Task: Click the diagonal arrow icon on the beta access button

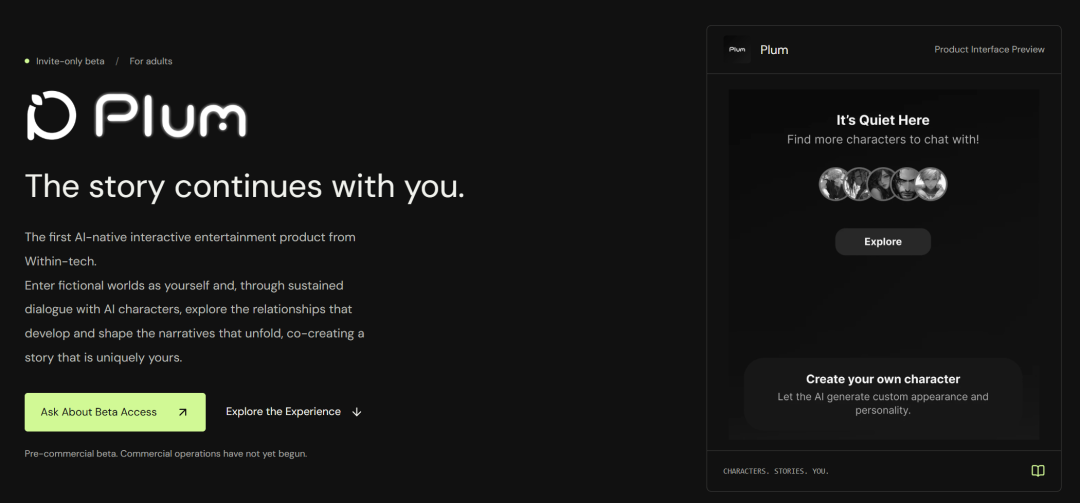Action: click(183, 412)
